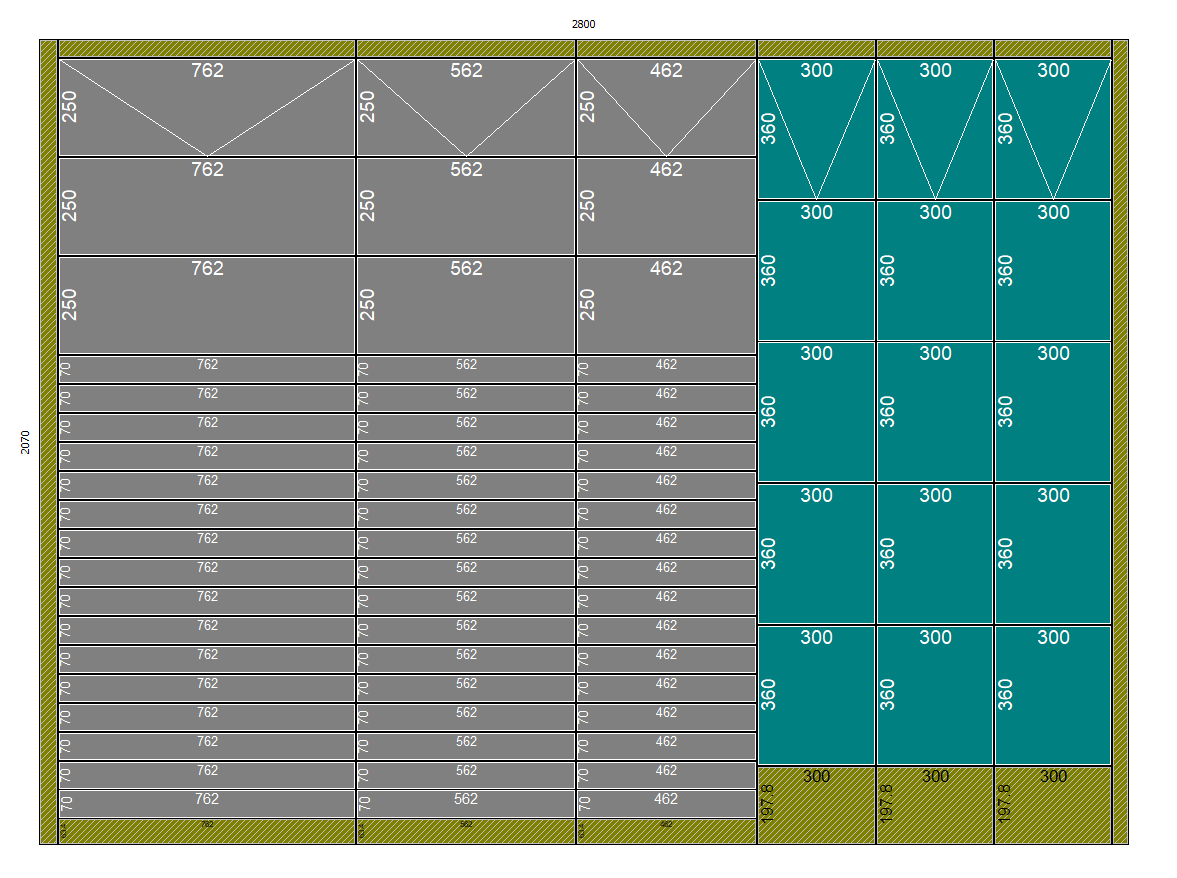1177x878 pixels.
Task: Click the 2800 sheet width dimension label
Action: pyautogui.click(x=583, y=24)
